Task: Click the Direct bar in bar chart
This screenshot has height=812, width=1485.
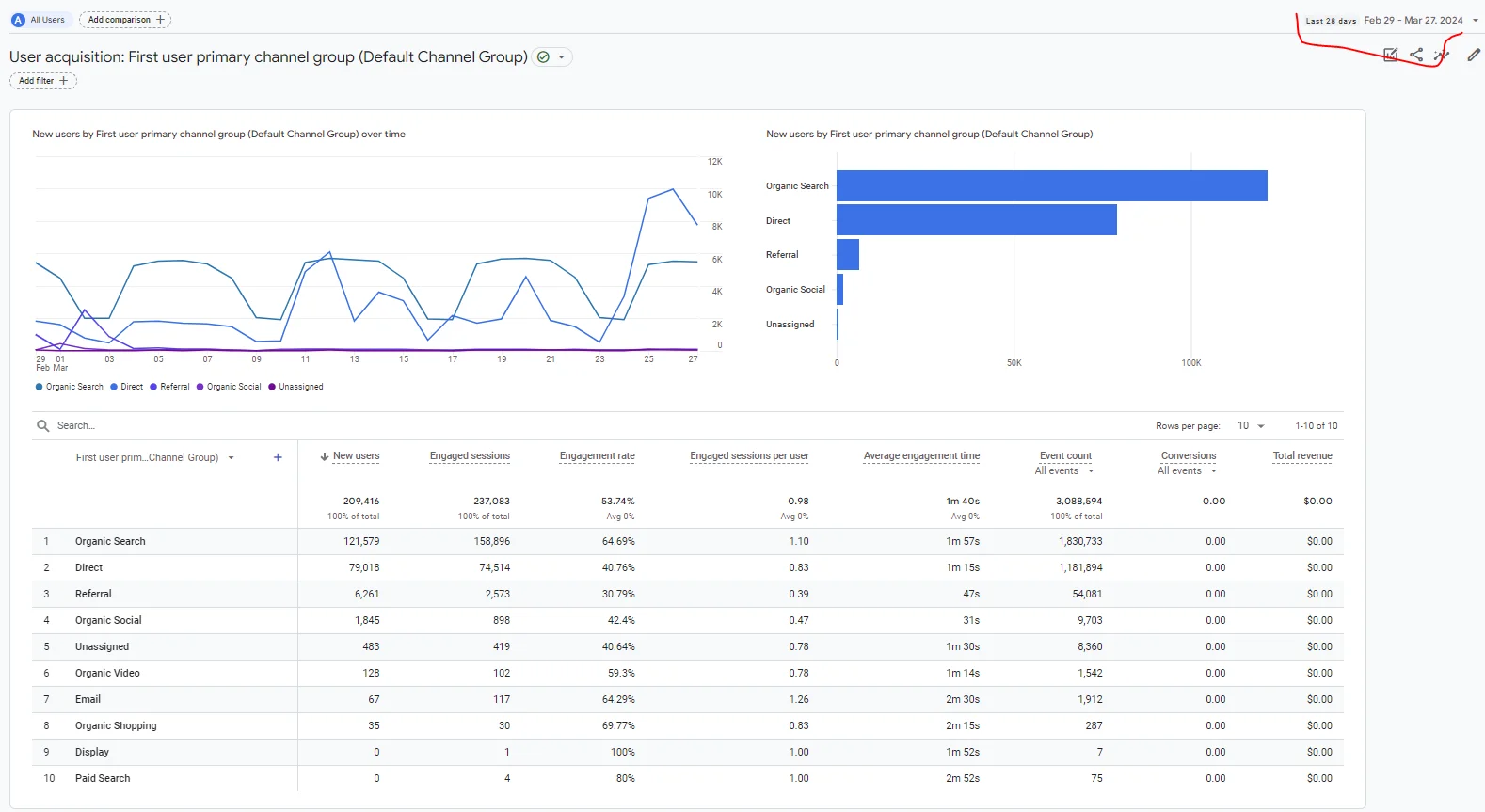Action: 977,220
